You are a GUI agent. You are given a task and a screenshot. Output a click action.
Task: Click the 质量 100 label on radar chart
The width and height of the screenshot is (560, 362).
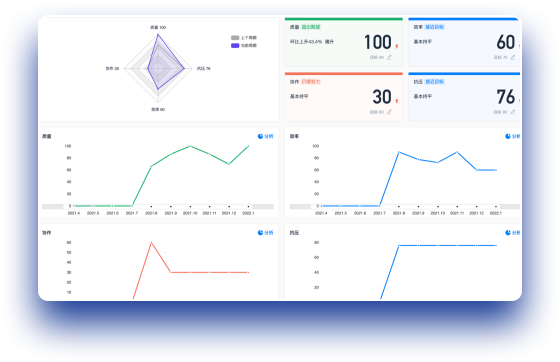(x=158, y=27)
